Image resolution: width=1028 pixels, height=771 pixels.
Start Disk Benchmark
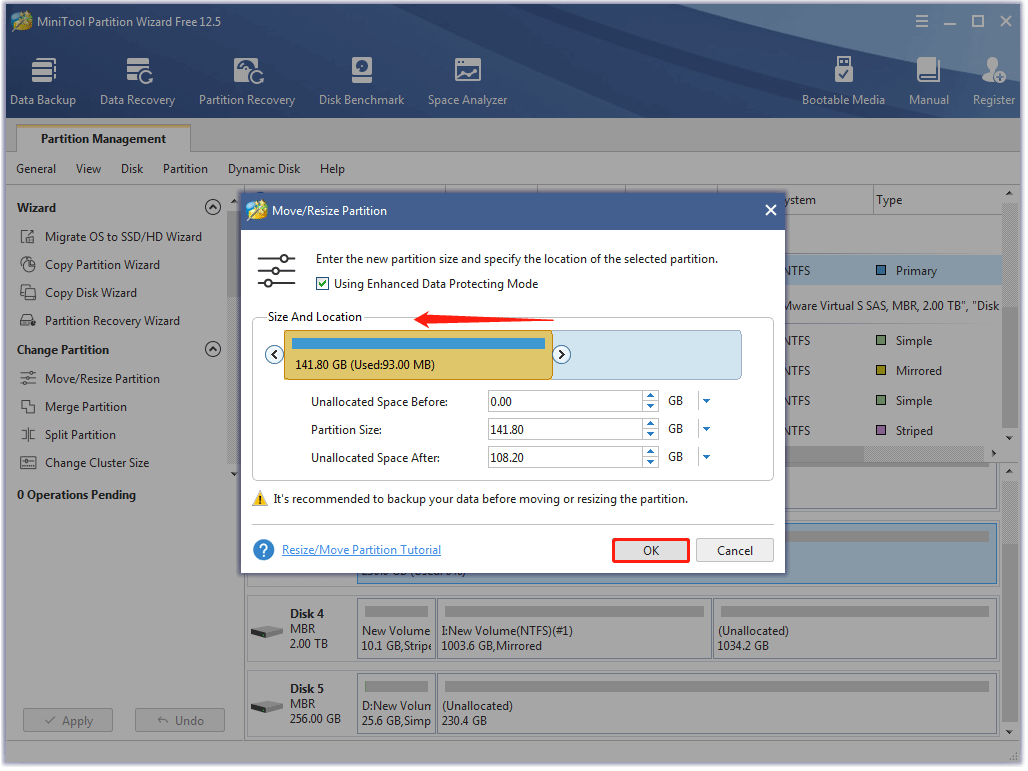361,82
